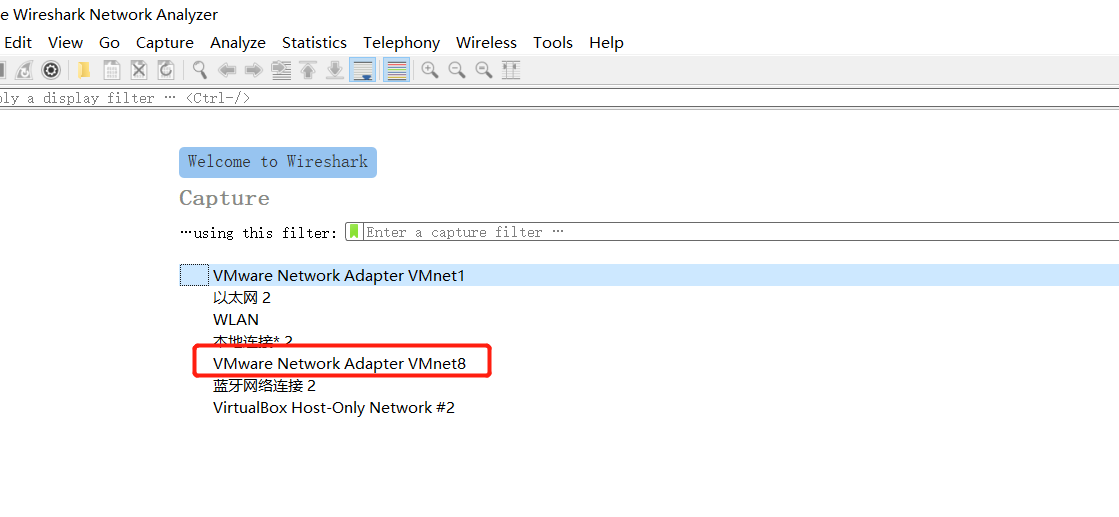Image resolution: width=1119 pixels, height=517 pixels.
Task: Open the Analyze menu
Action: click(238, 43)
